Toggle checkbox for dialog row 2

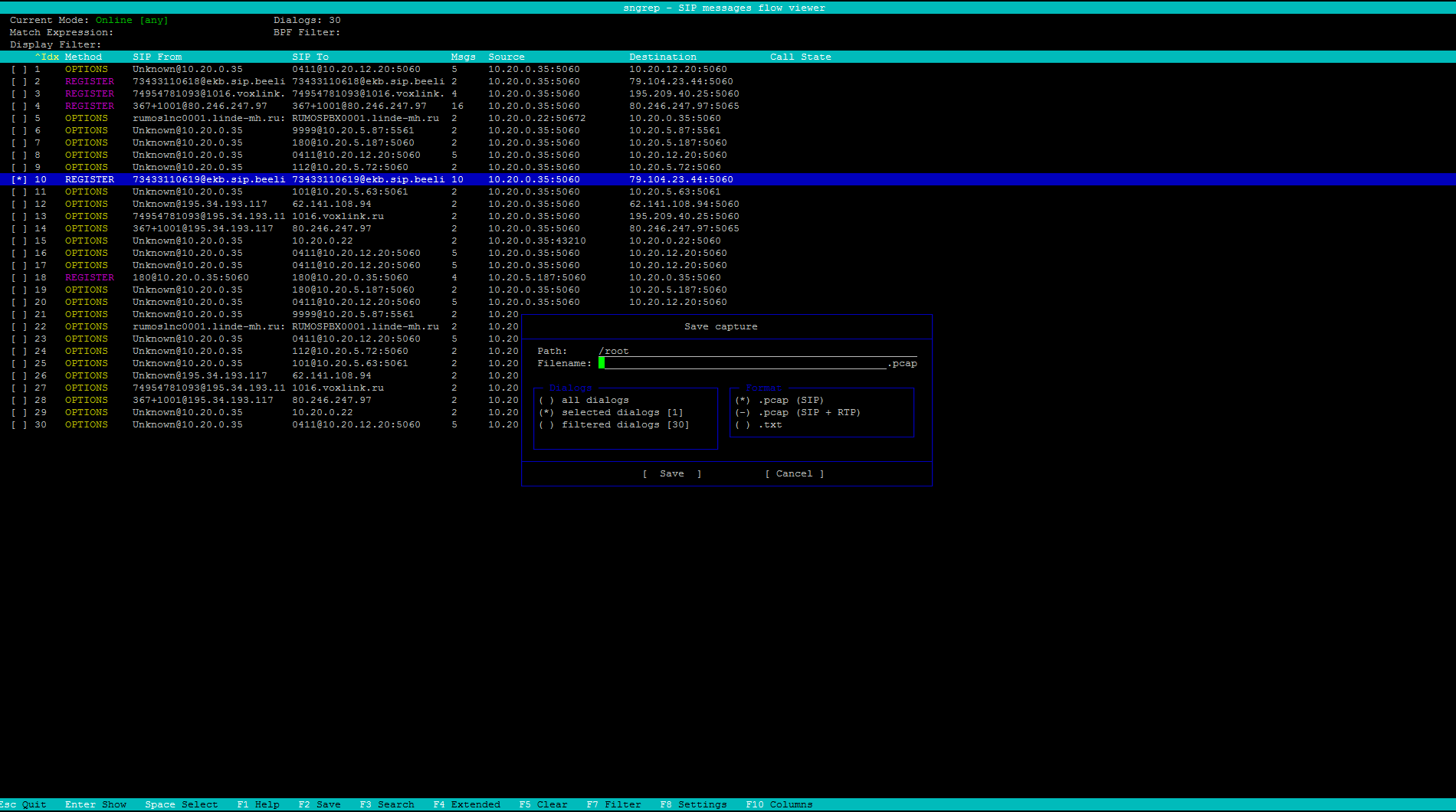click(19, 81)
